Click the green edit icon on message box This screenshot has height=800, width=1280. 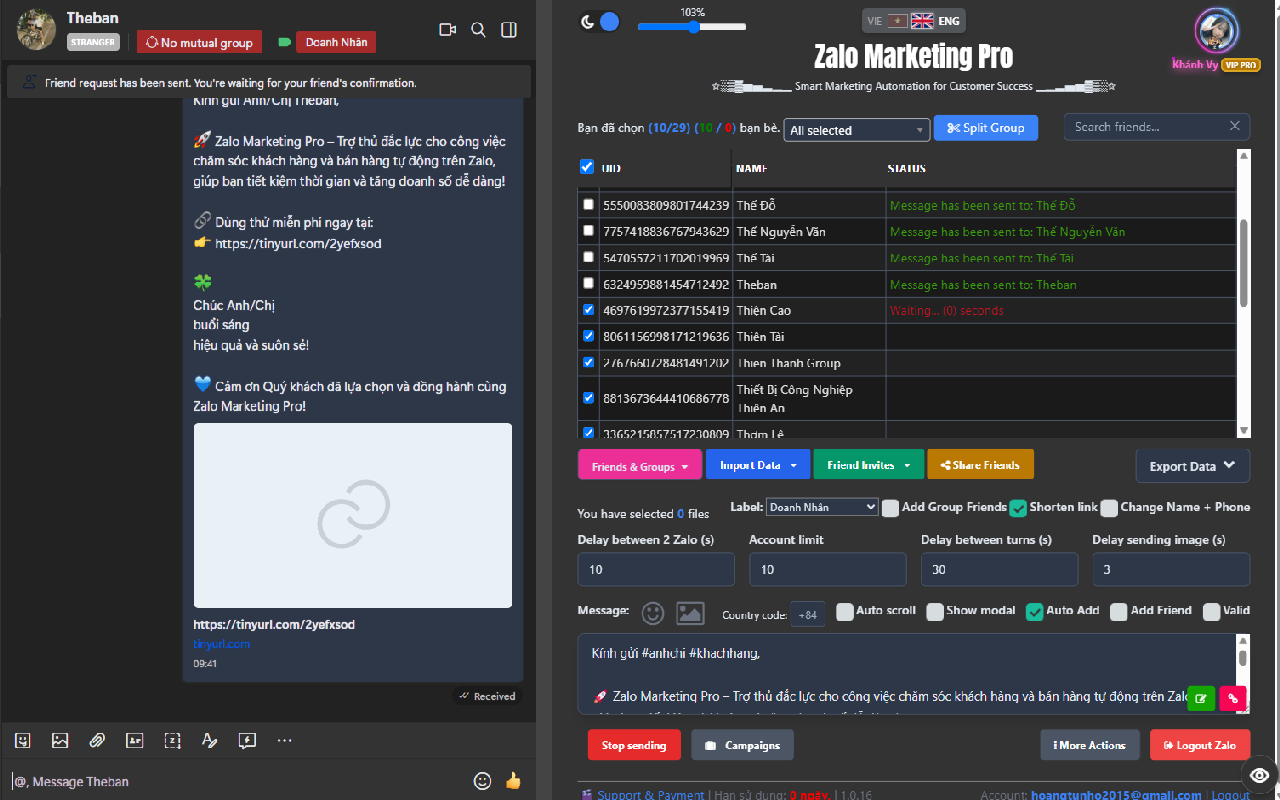coord(1200,698)
